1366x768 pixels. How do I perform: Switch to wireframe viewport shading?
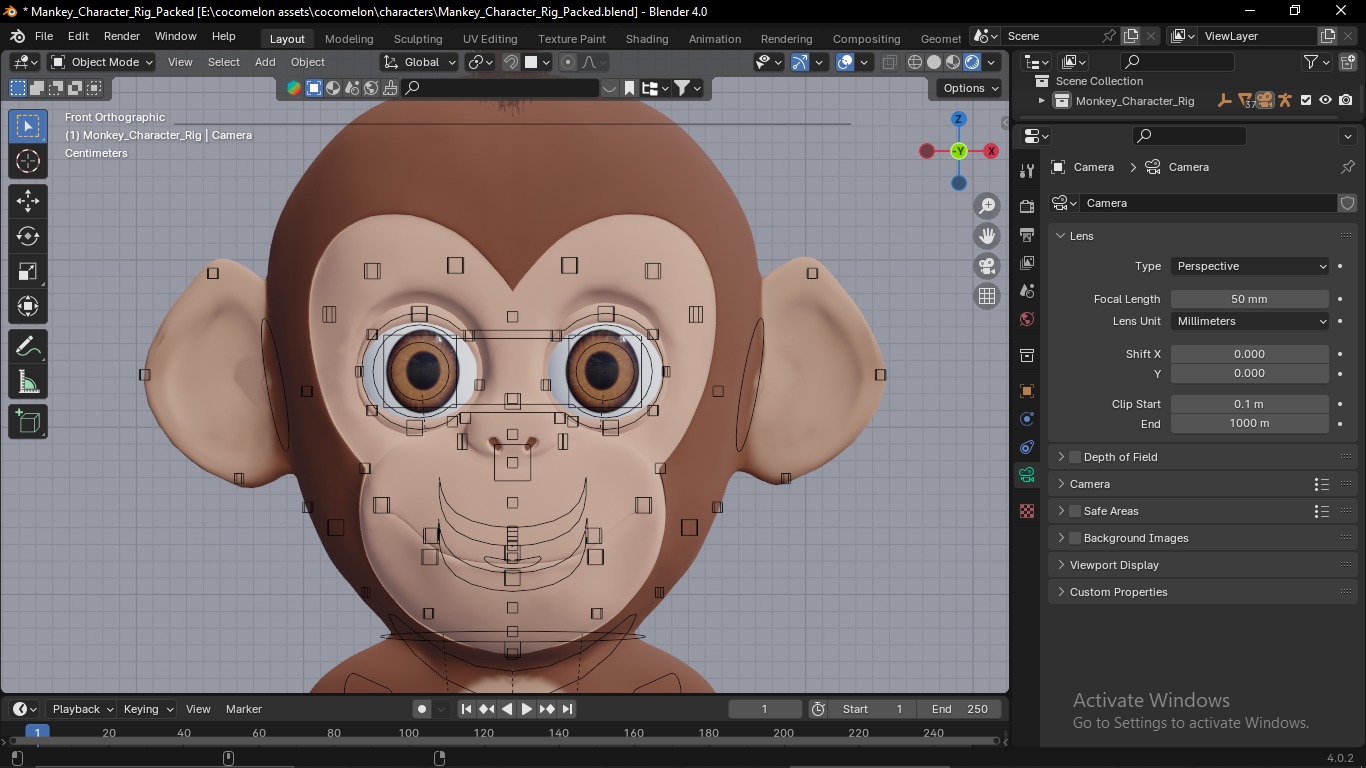(915, 62)
